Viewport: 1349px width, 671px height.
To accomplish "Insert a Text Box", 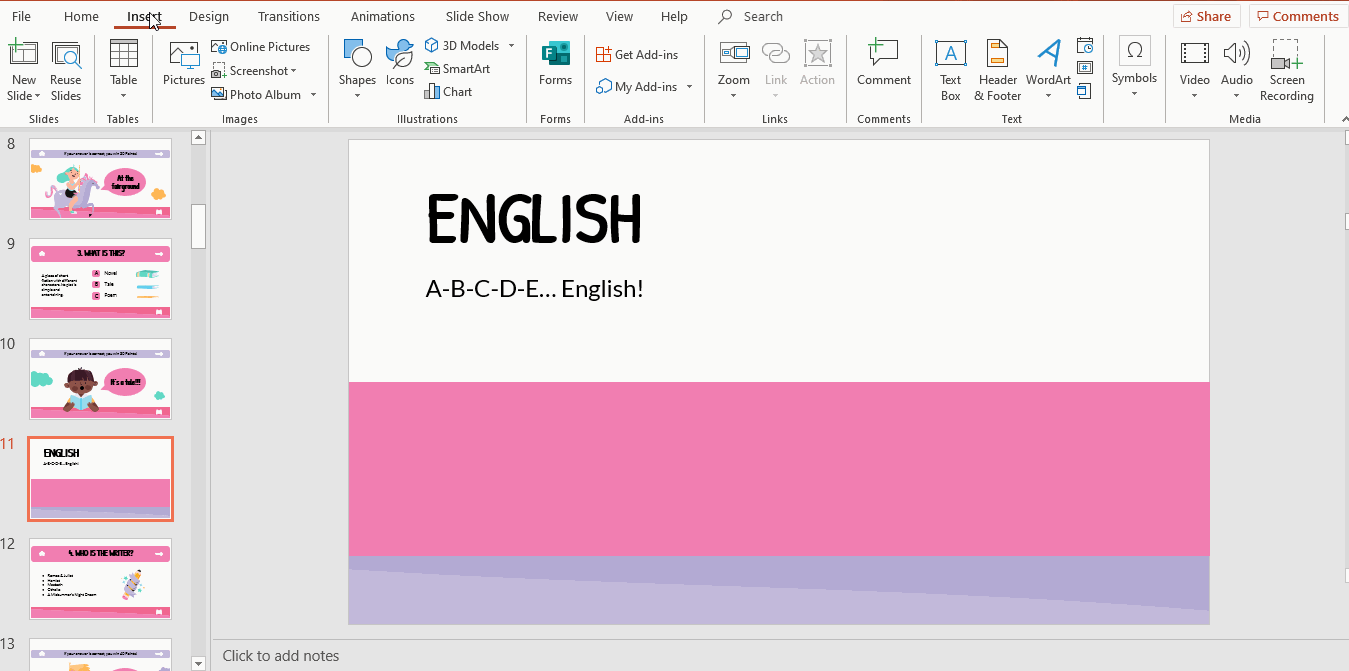I will 950,70.
